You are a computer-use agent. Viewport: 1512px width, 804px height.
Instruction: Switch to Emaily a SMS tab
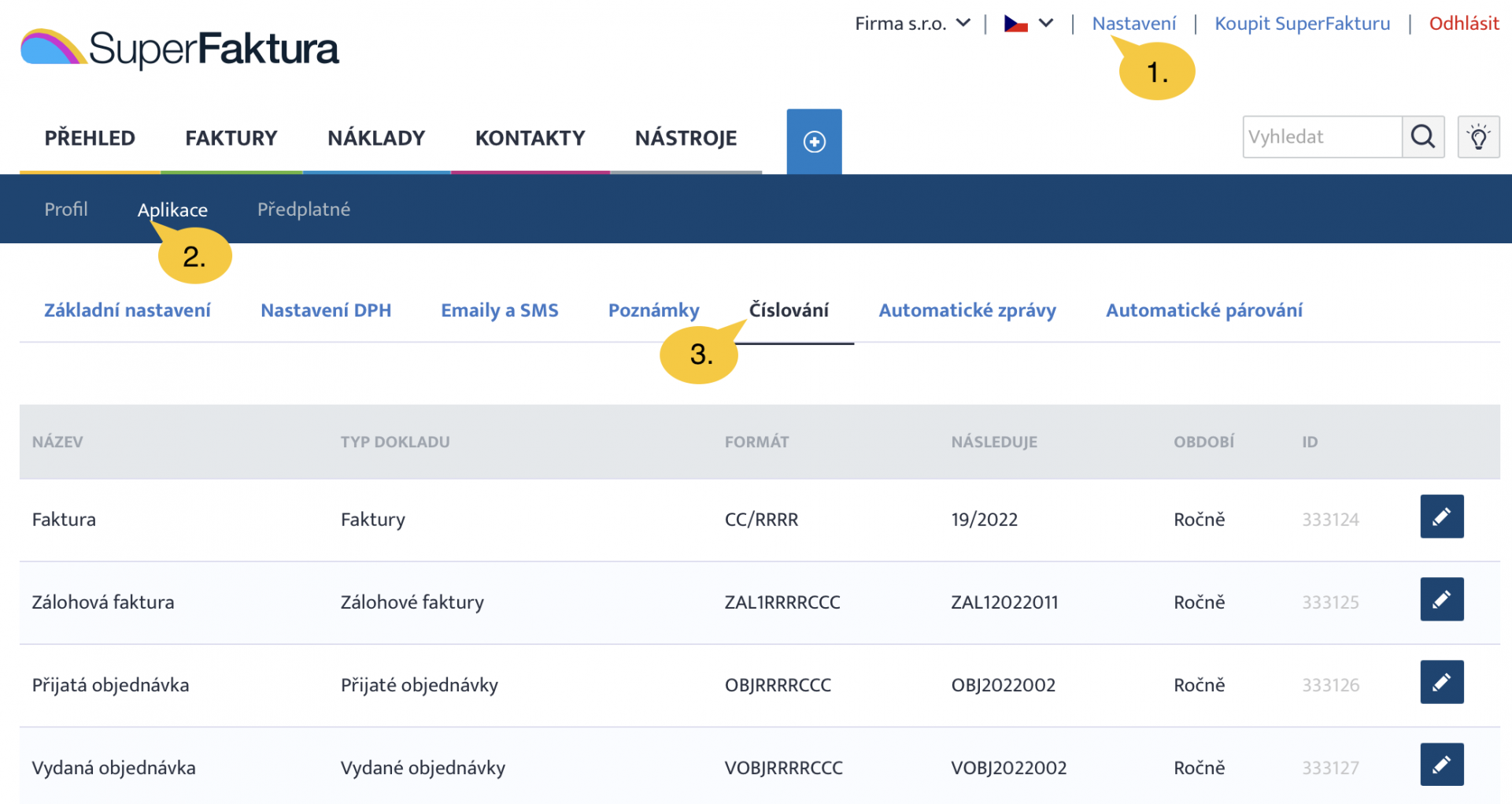point(499,310)
